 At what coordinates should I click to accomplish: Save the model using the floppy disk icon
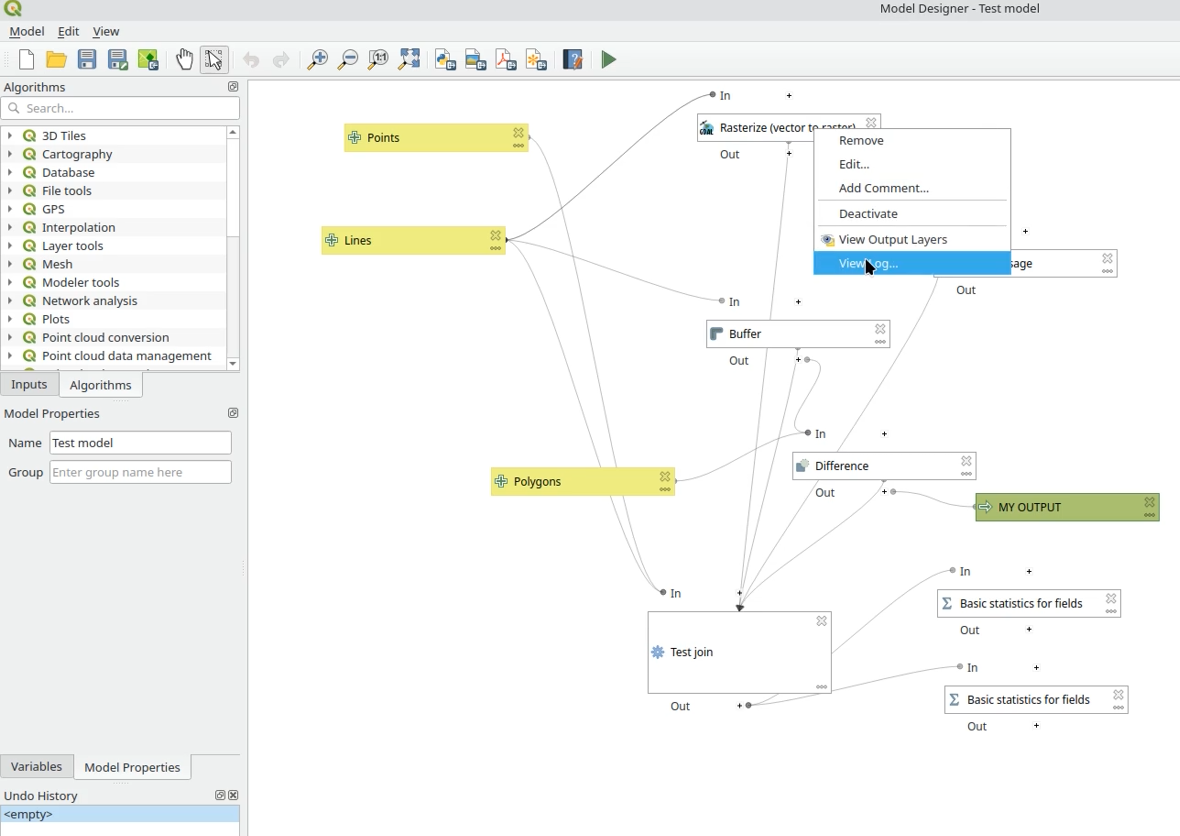[88, 60]
